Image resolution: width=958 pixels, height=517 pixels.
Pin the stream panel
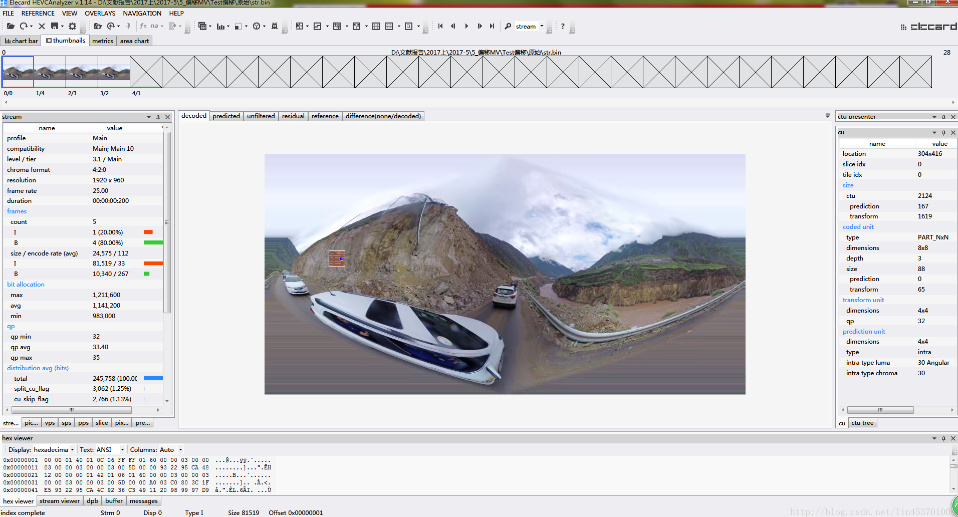pyautogui.click(x=158, y=117)
